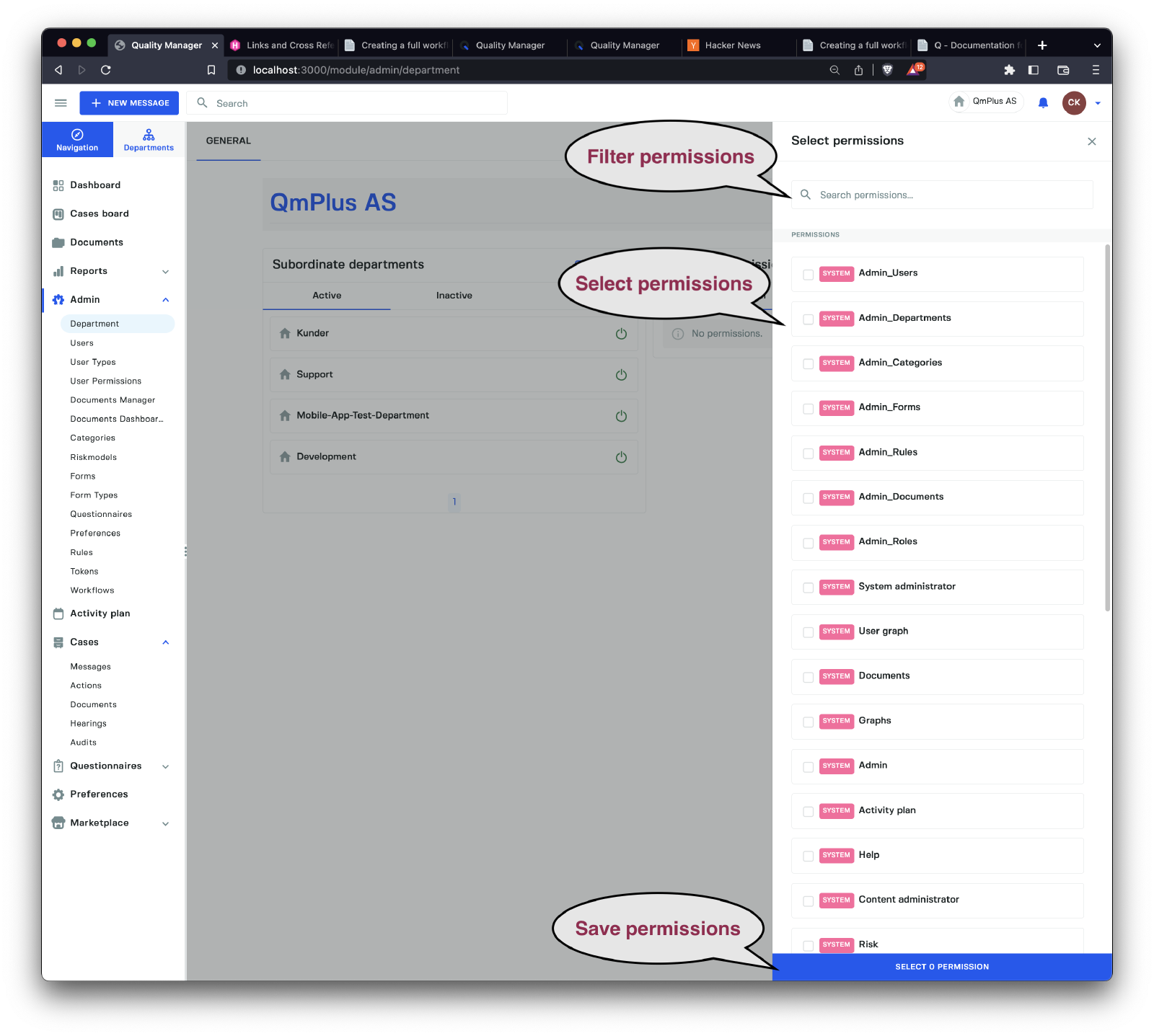The width and height of the screenshot is (1154, 1036).
Task: Click the power icon for Kunder
Action: click(x=621, y=334)
